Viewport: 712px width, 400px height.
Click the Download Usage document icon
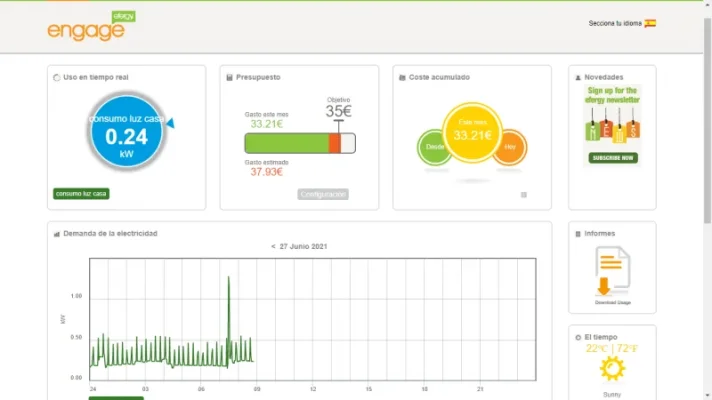[612, 271]
